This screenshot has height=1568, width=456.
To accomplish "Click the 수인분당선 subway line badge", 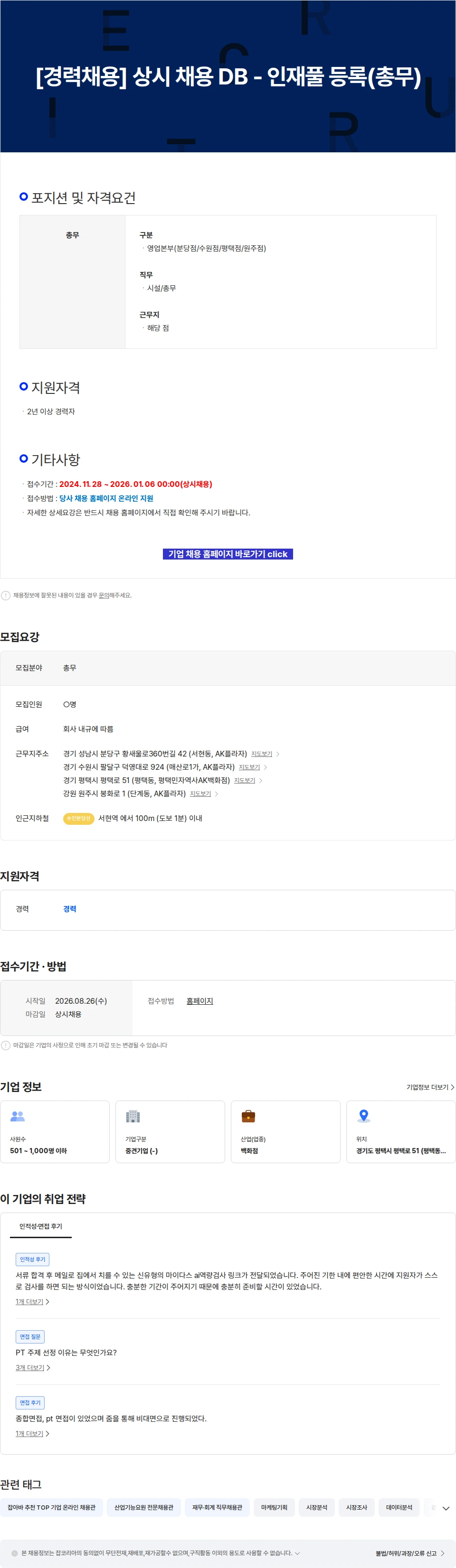I will [x=79, y=819].
